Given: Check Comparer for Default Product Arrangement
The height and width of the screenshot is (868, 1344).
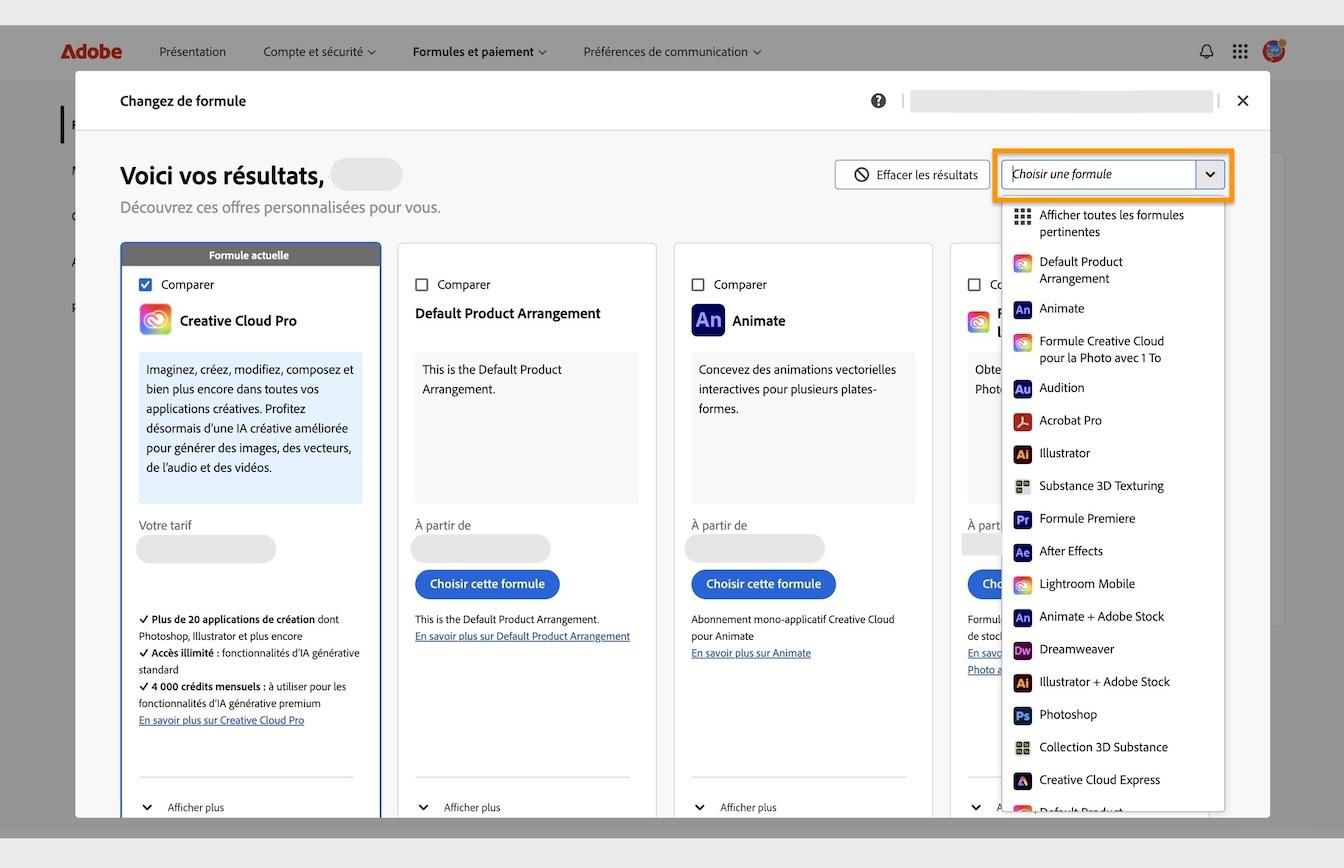Looking at the screenshot, I should click(x=421, y=284).
